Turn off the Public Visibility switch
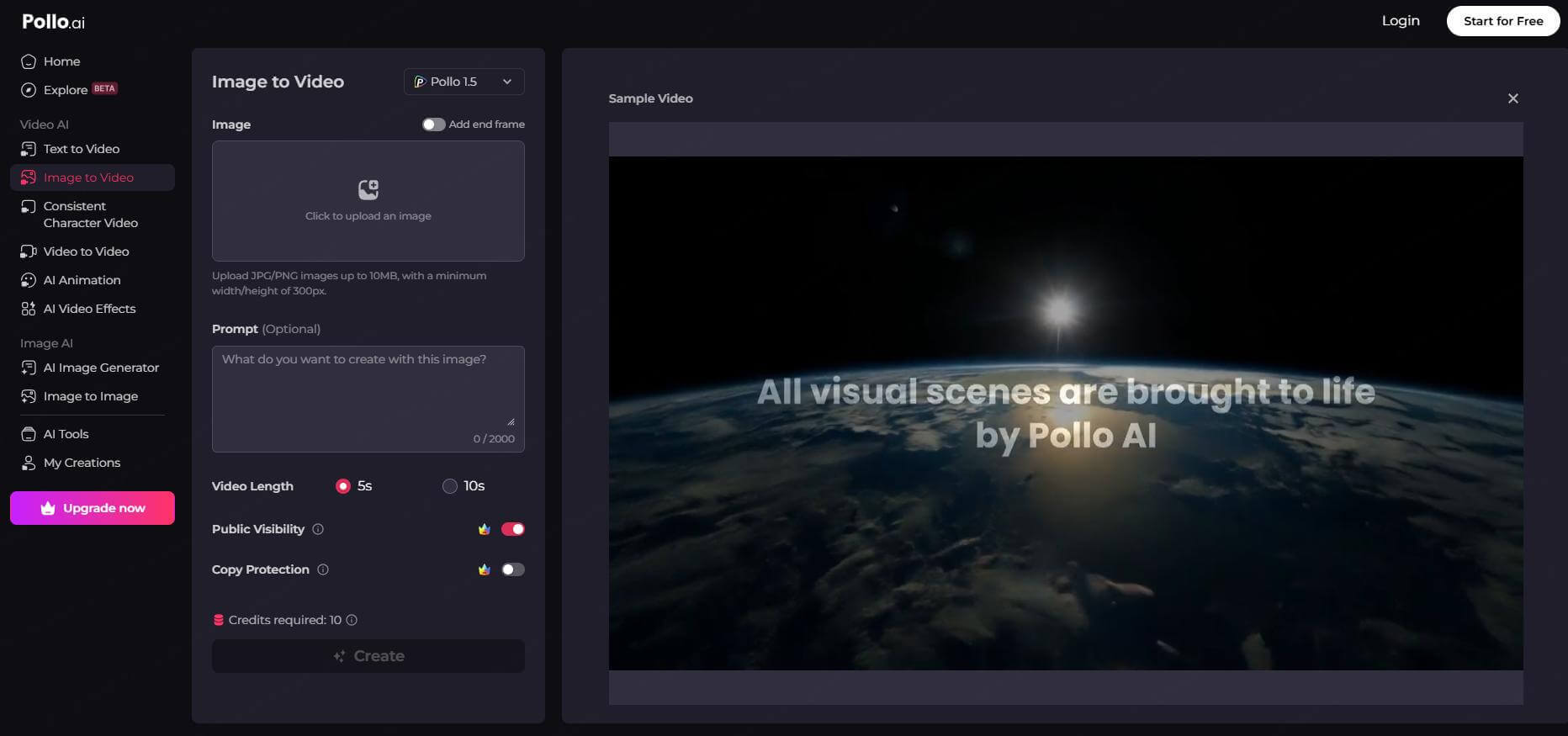 [x=512, y=529]
